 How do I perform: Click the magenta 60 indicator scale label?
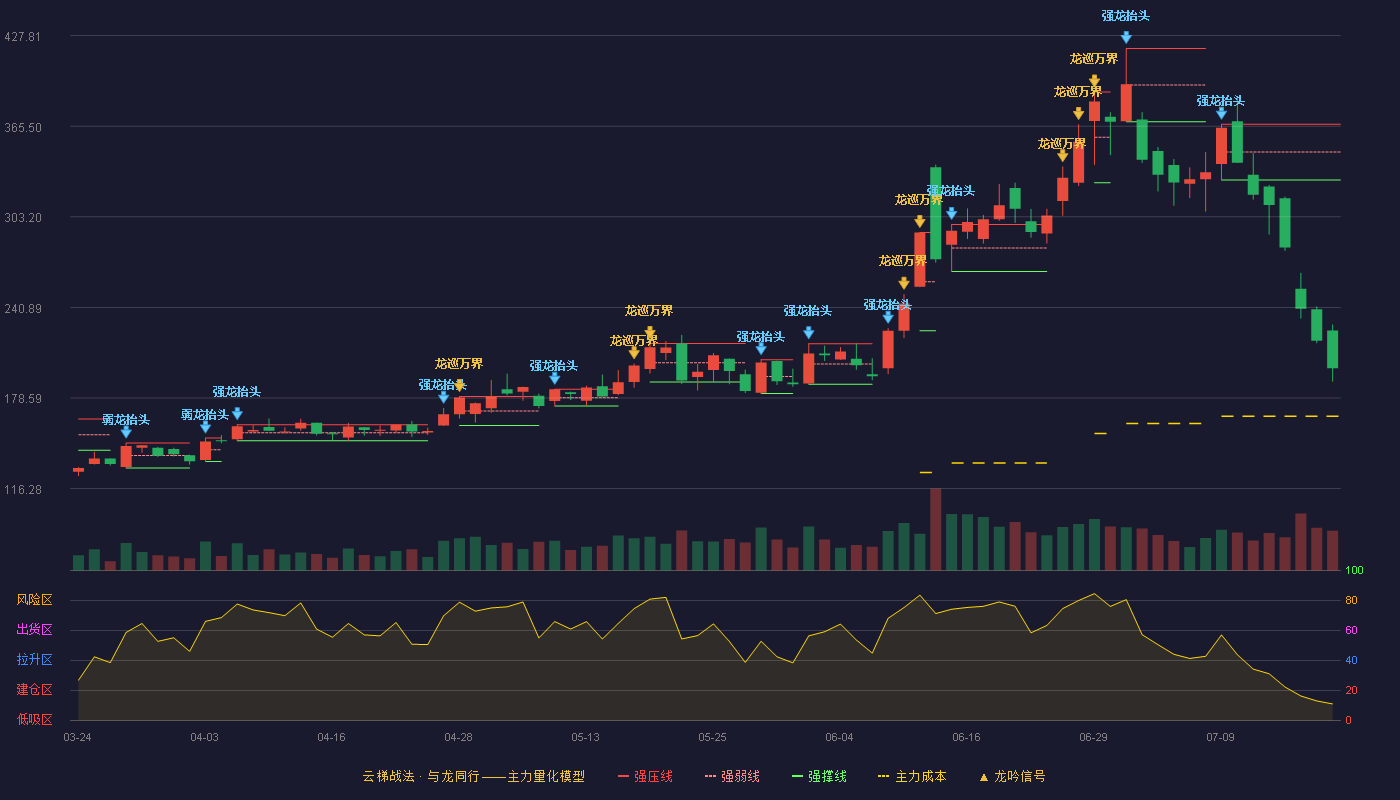[x=1351, y=630]
